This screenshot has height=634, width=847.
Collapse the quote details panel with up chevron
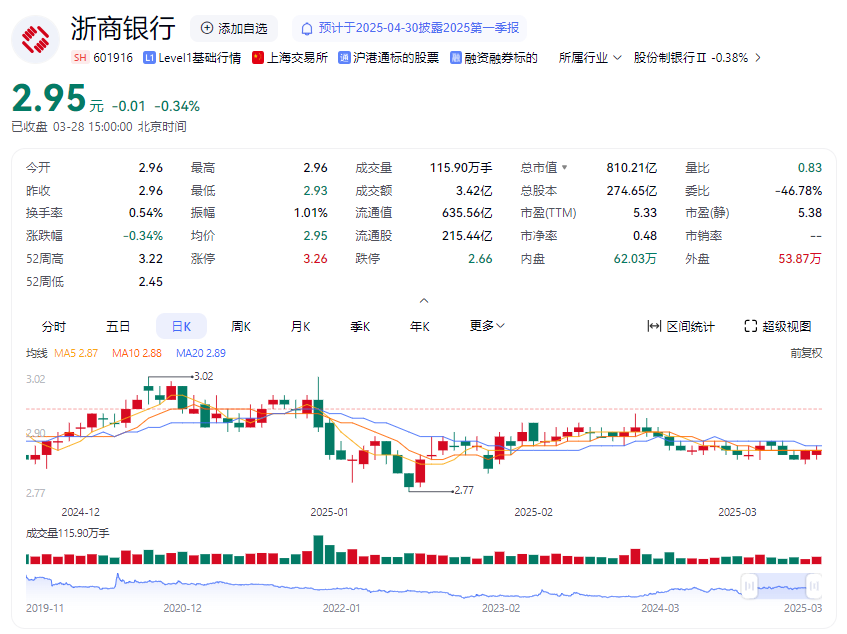click(424, 300)
